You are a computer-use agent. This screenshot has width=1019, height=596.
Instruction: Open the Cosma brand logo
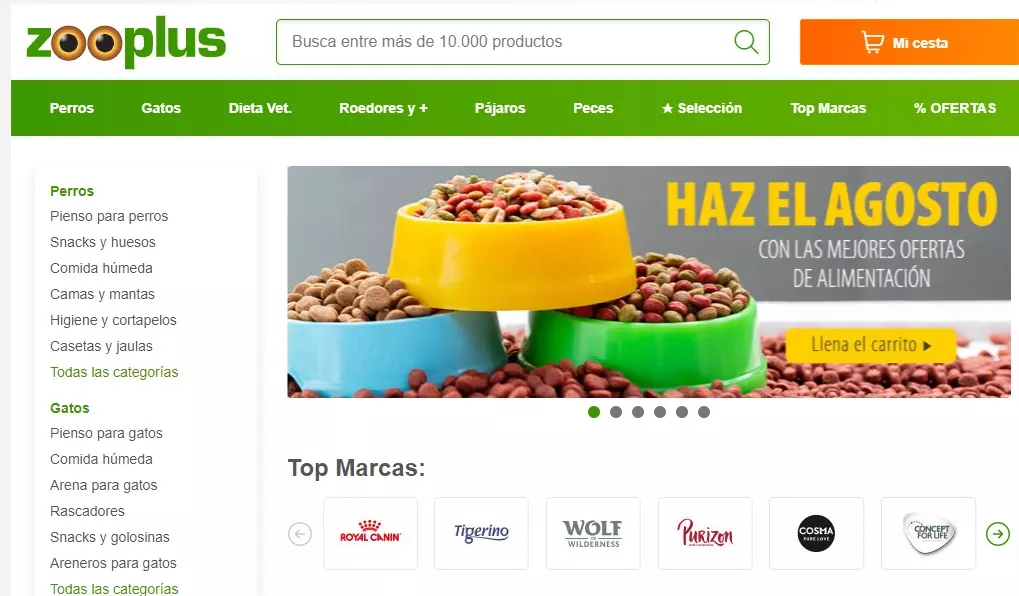816,533
